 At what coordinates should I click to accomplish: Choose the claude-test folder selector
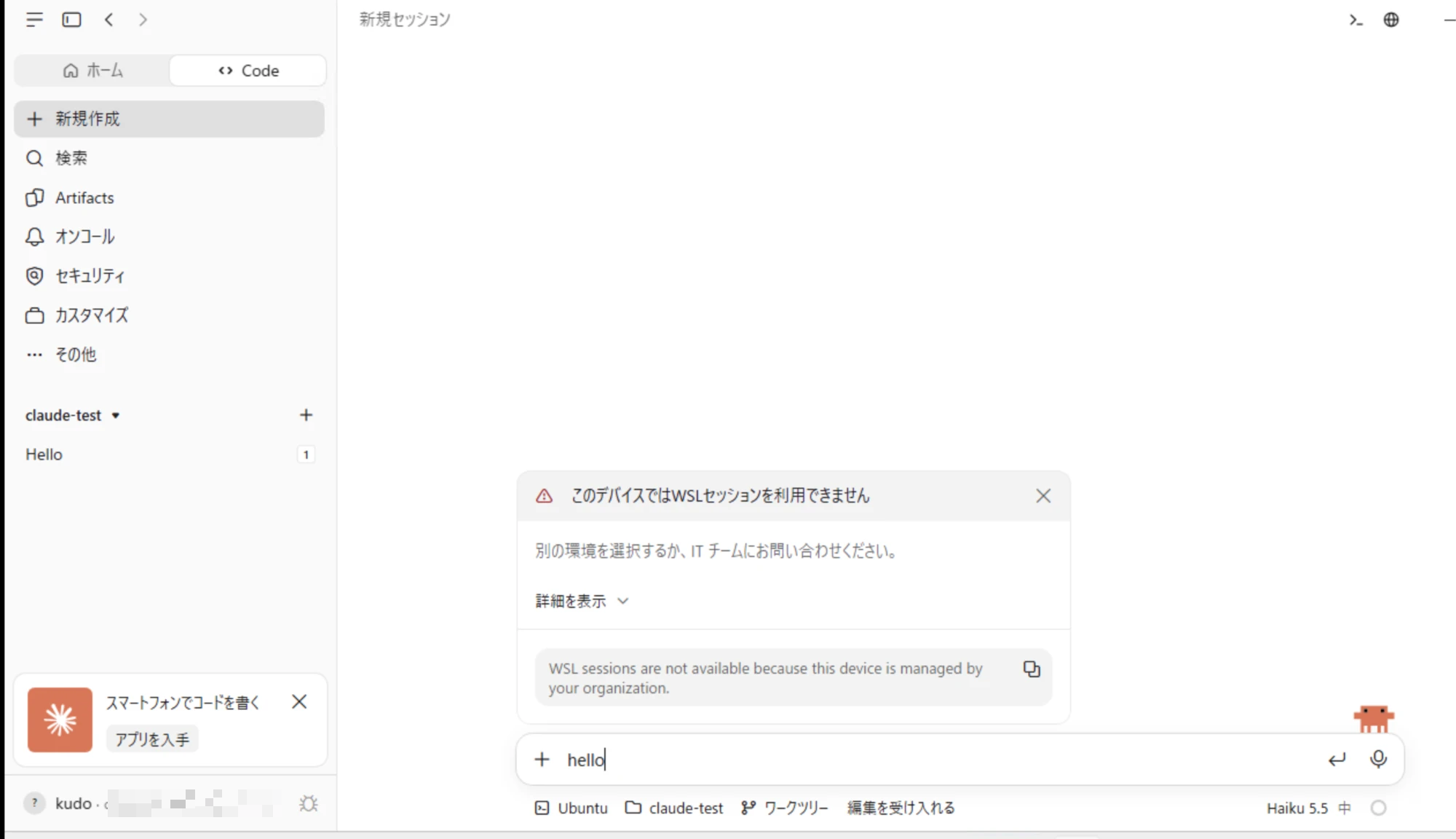tap(674, 808)
